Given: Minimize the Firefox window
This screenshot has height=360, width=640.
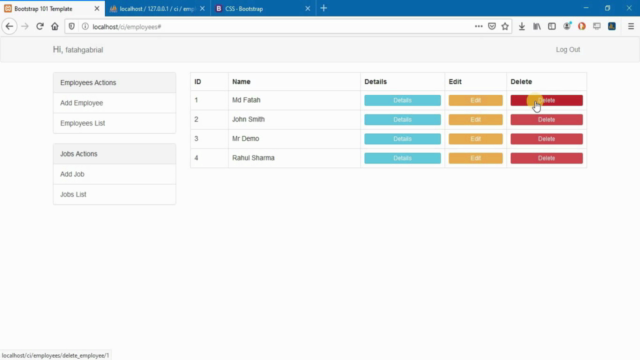Looking at the screenshot, I should (586, 8).
